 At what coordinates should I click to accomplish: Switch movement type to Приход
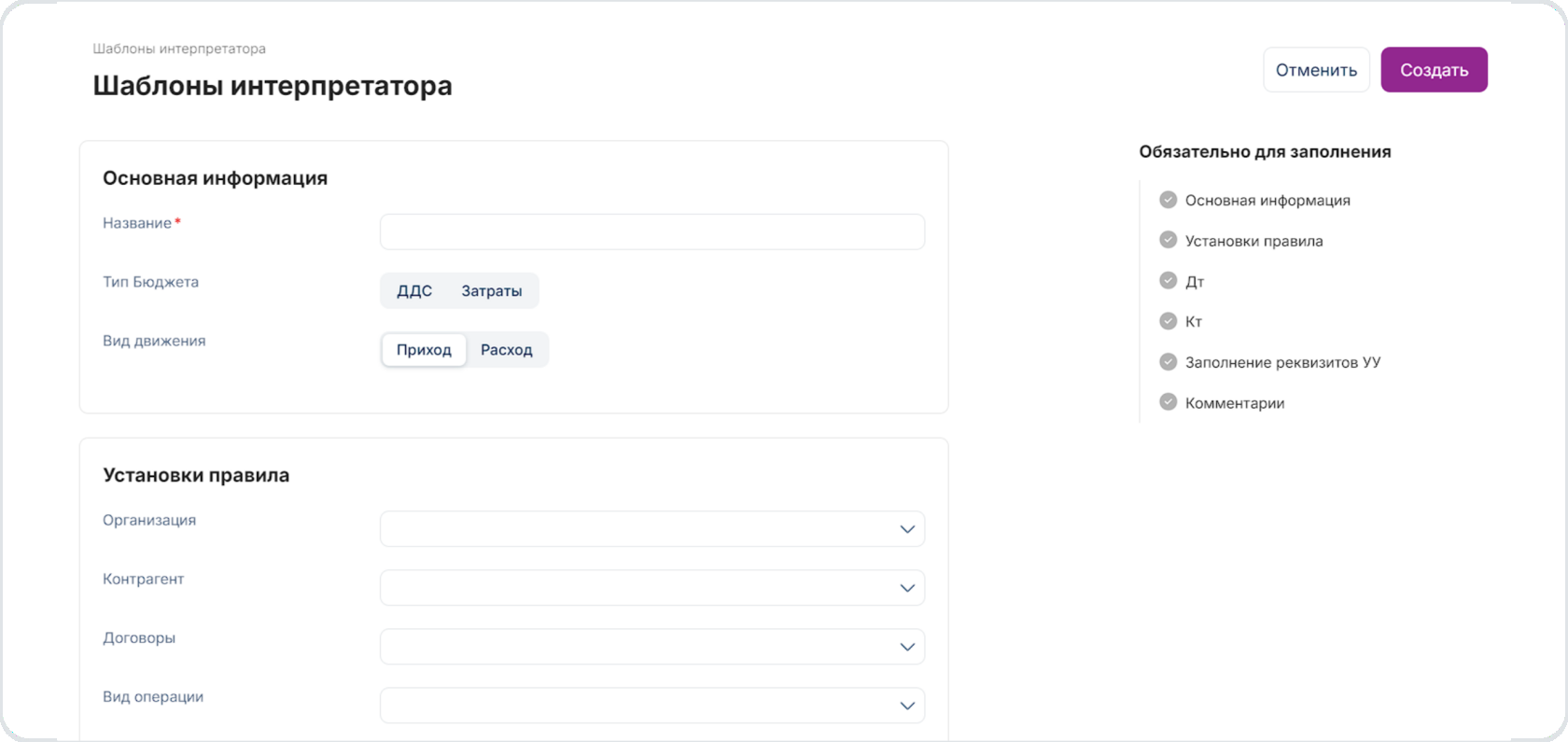click(x=424, y=350)
